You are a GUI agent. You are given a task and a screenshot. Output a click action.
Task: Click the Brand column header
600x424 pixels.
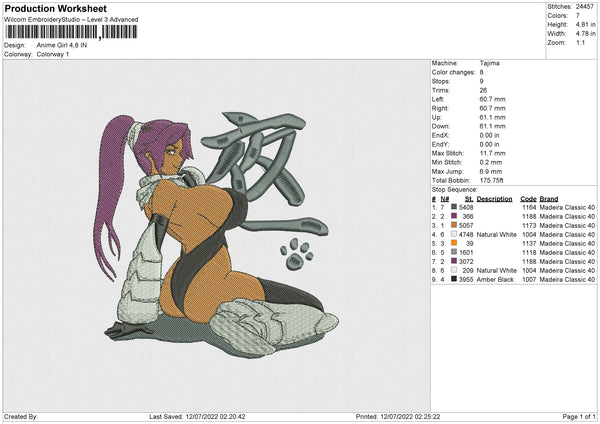(549, 199)
